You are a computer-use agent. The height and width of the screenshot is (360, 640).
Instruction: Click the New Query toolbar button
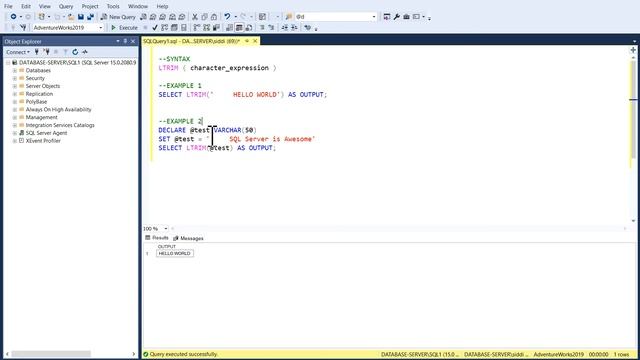(118, 17)
